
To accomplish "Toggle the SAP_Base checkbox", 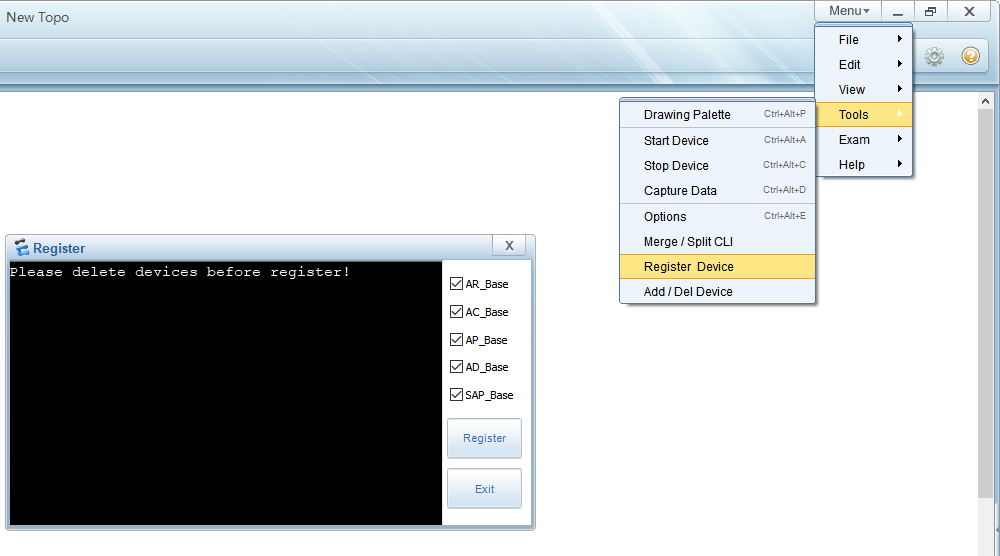I will [x=457, y=395].
